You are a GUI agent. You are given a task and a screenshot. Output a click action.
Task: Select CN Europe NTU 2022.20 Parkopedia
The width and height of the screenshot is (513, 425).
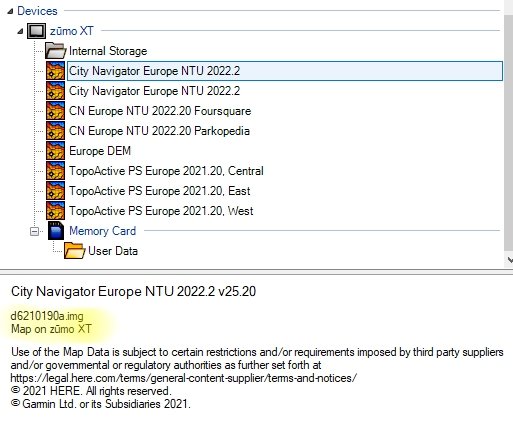pyautogui.click(x=159, y=131)
